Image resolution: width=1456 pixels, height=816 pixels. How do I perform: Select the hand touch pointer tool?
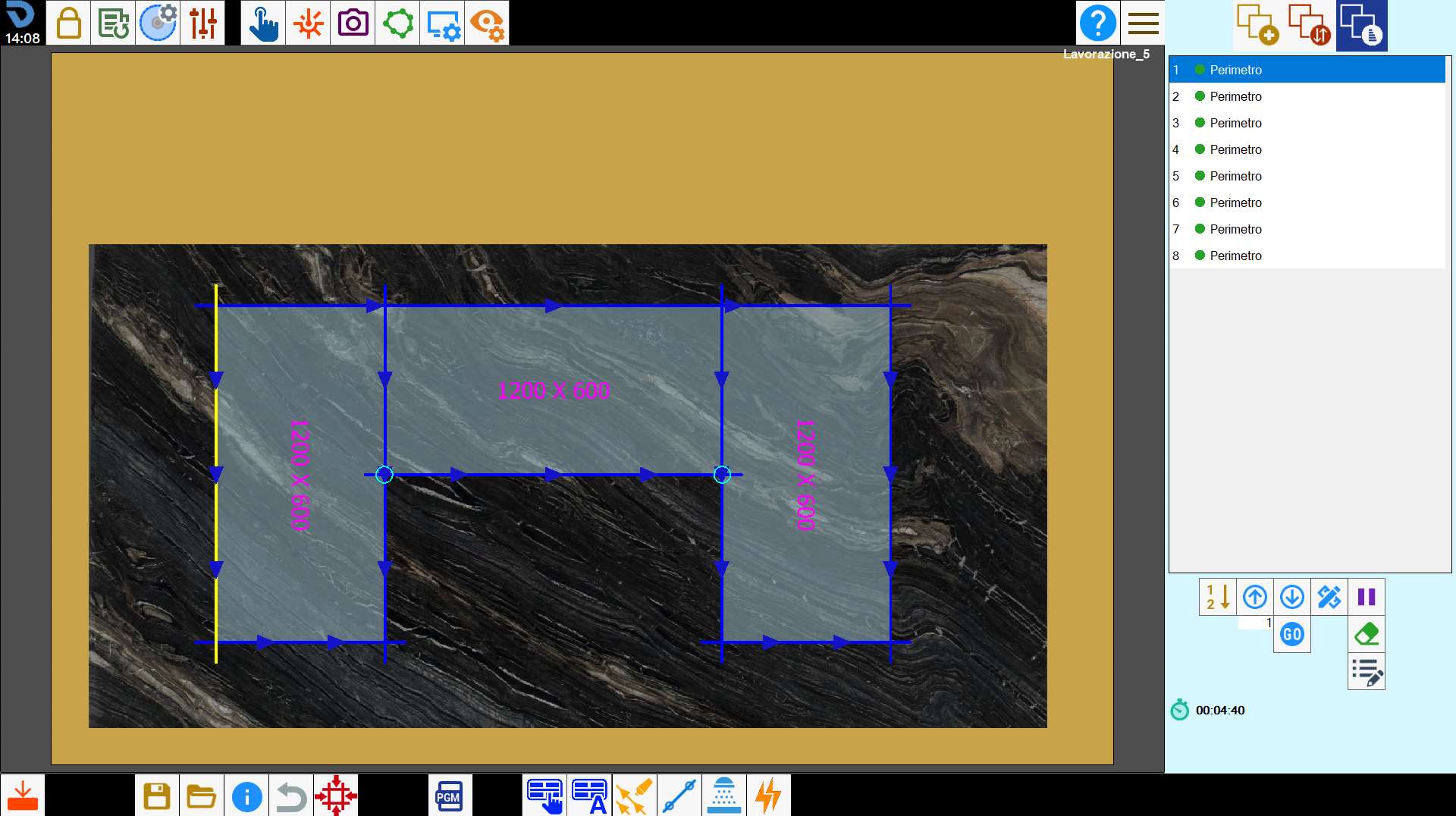[x=263, y=23]
